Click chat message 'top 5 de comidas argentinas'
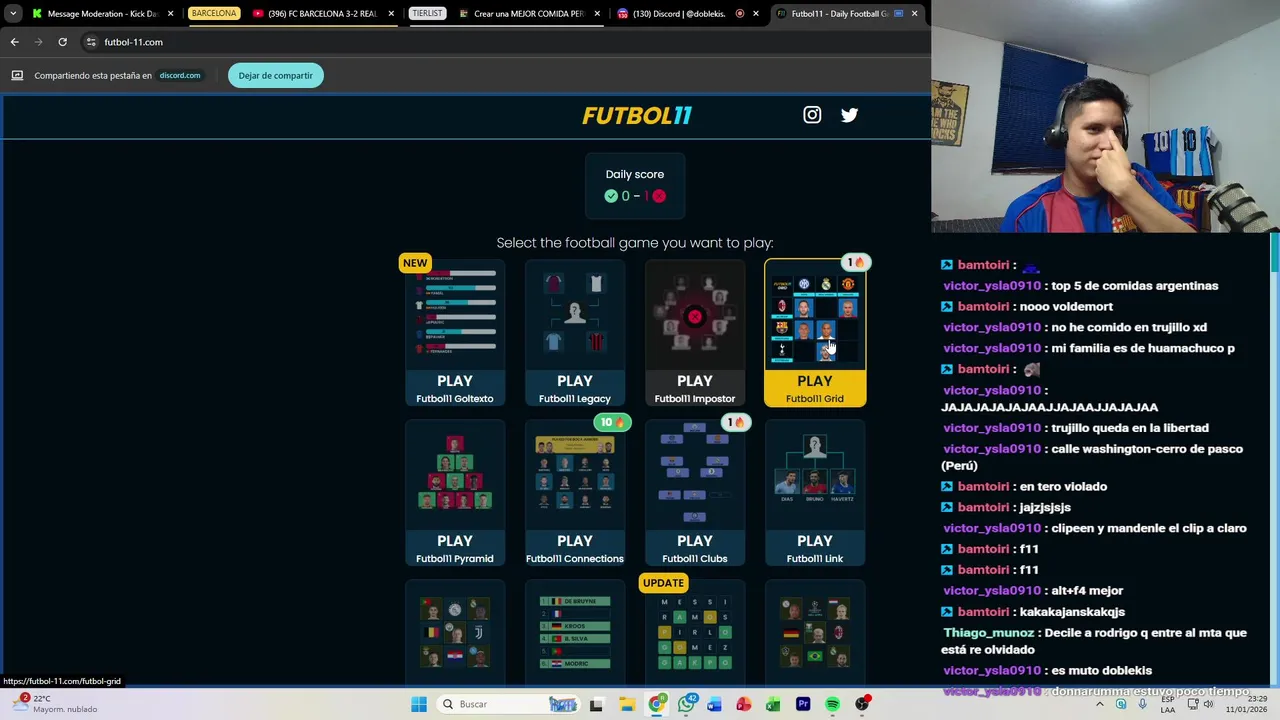 tap(1134, 286)
